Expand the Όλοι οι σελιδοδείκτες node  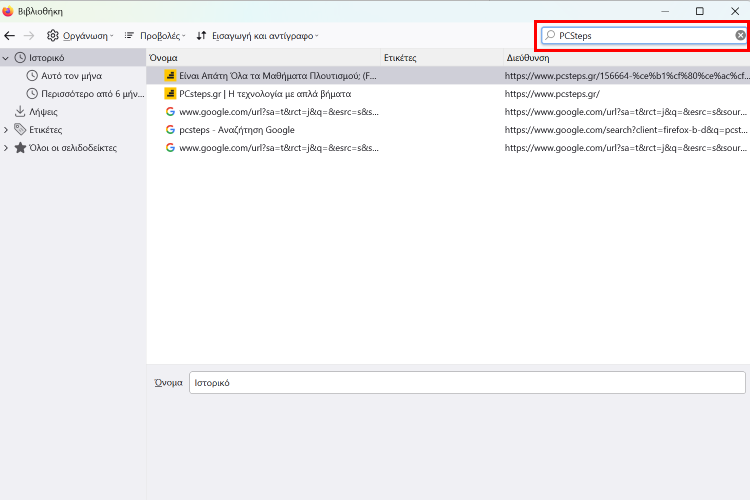click(x=6, y=148)
